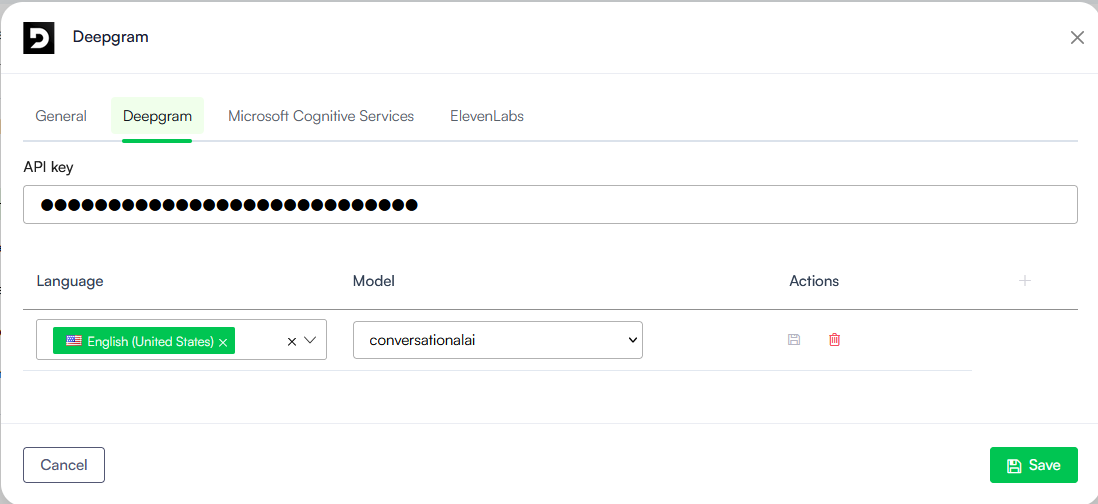Clear all selected languages
This screenshot has height=504, width=1098.
tap(292, 341)
